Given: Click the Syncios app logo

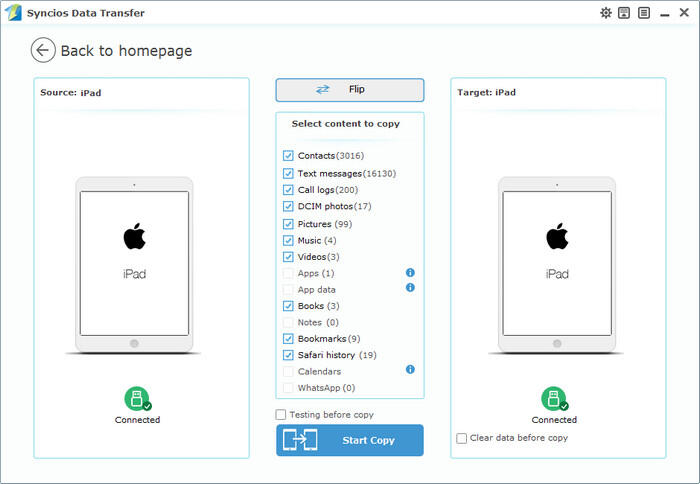Looking at the screenshot, I should 13,13.
